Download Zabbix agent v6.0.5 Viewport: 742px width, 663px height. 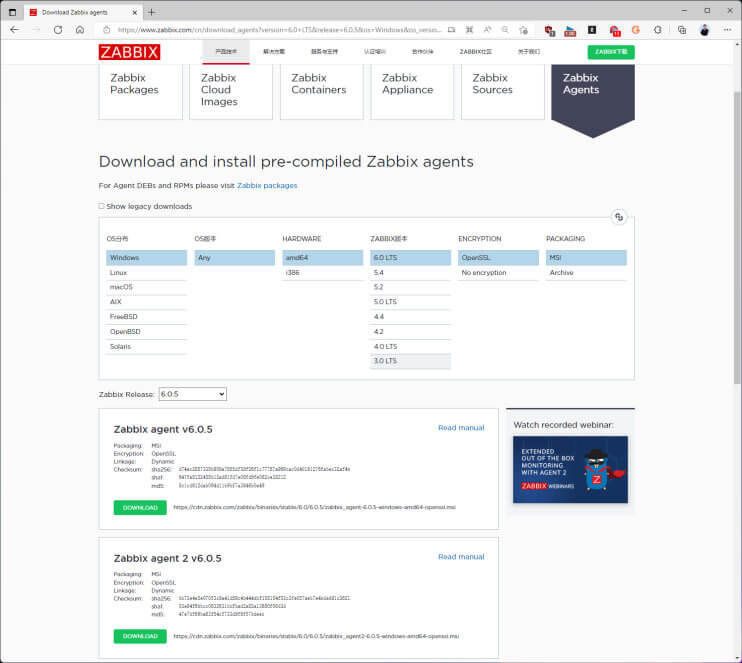[x=140, y=507]
